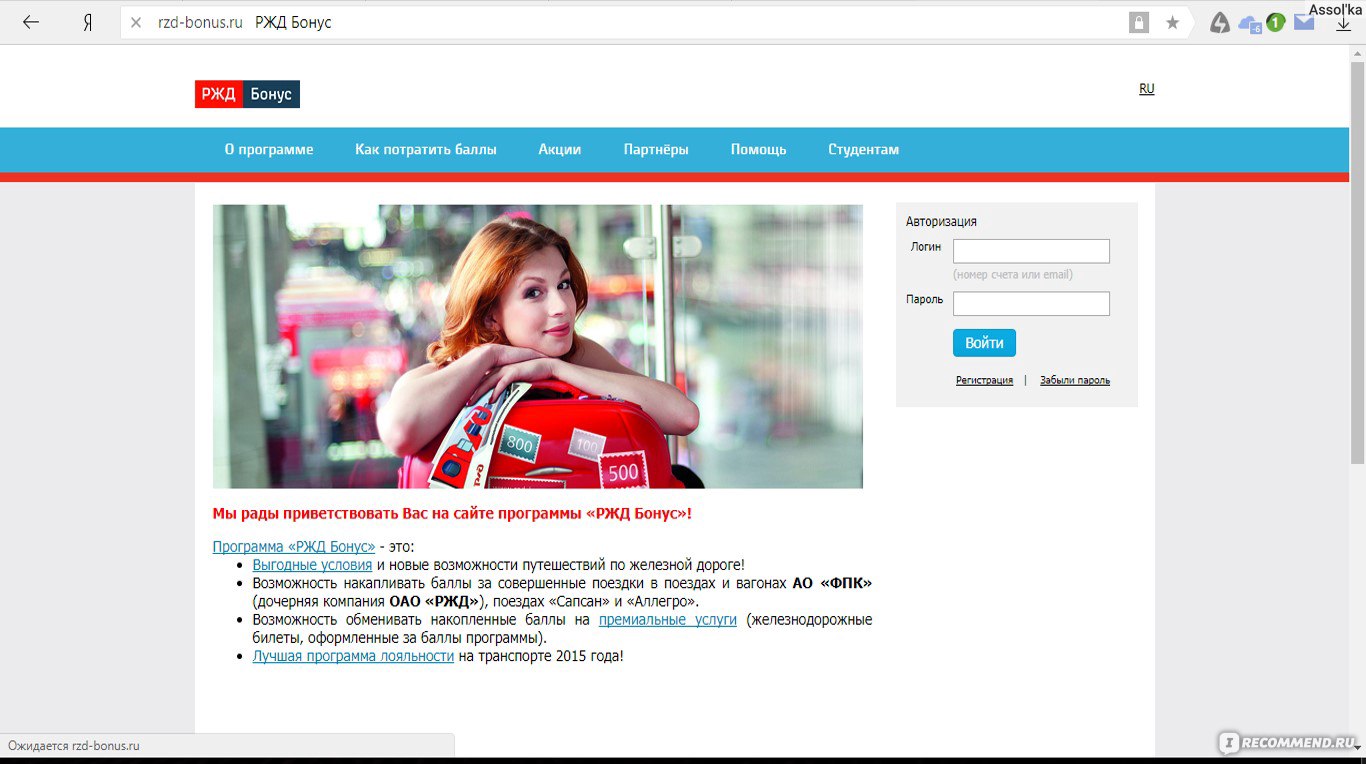Click the РЖД Бонус logo
The height and width of the screenshot is (764, 1366).
(247, 94)
